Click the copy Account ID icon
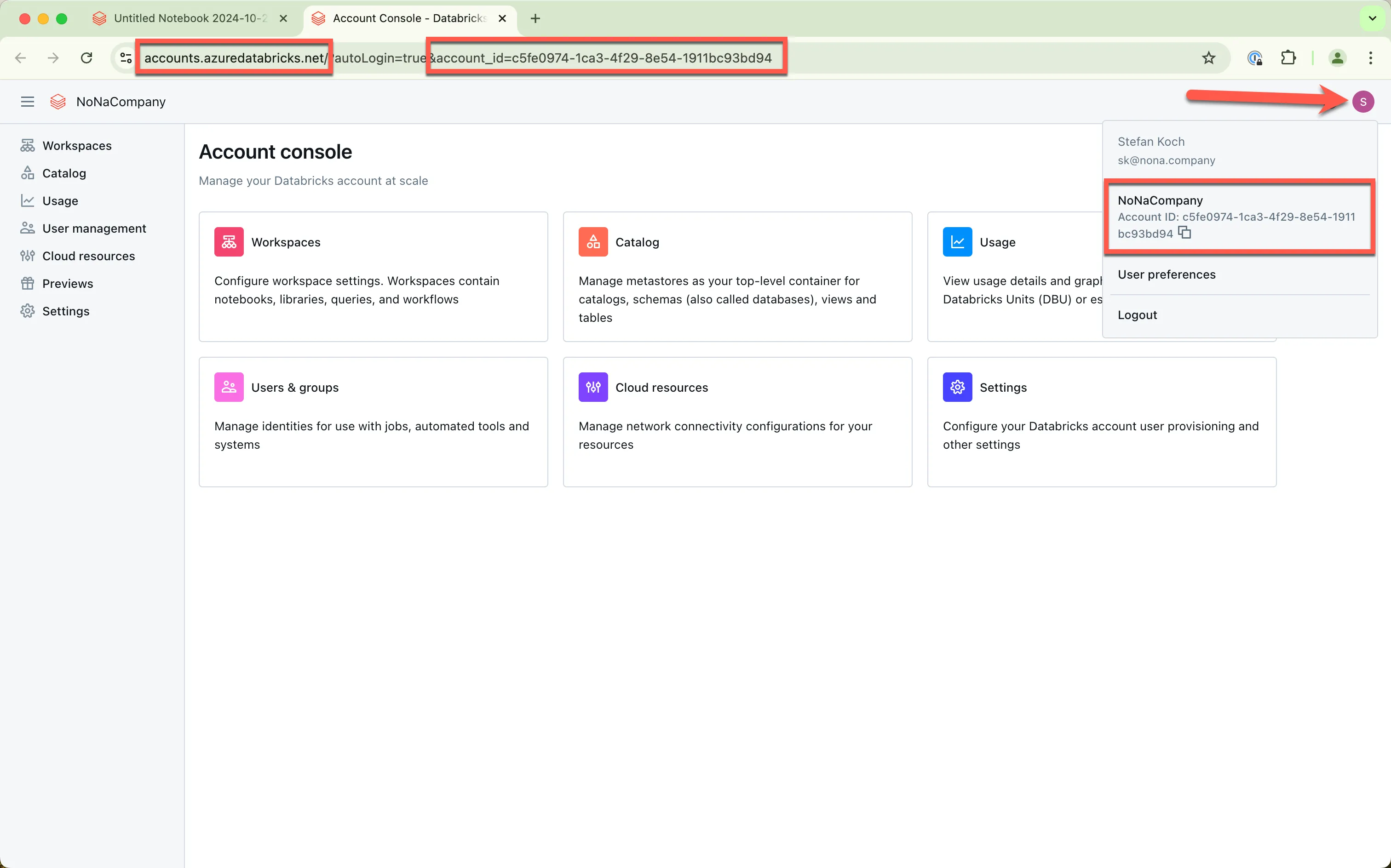Viewport: 1391px width, 868px height. (x=1184, y=233)
